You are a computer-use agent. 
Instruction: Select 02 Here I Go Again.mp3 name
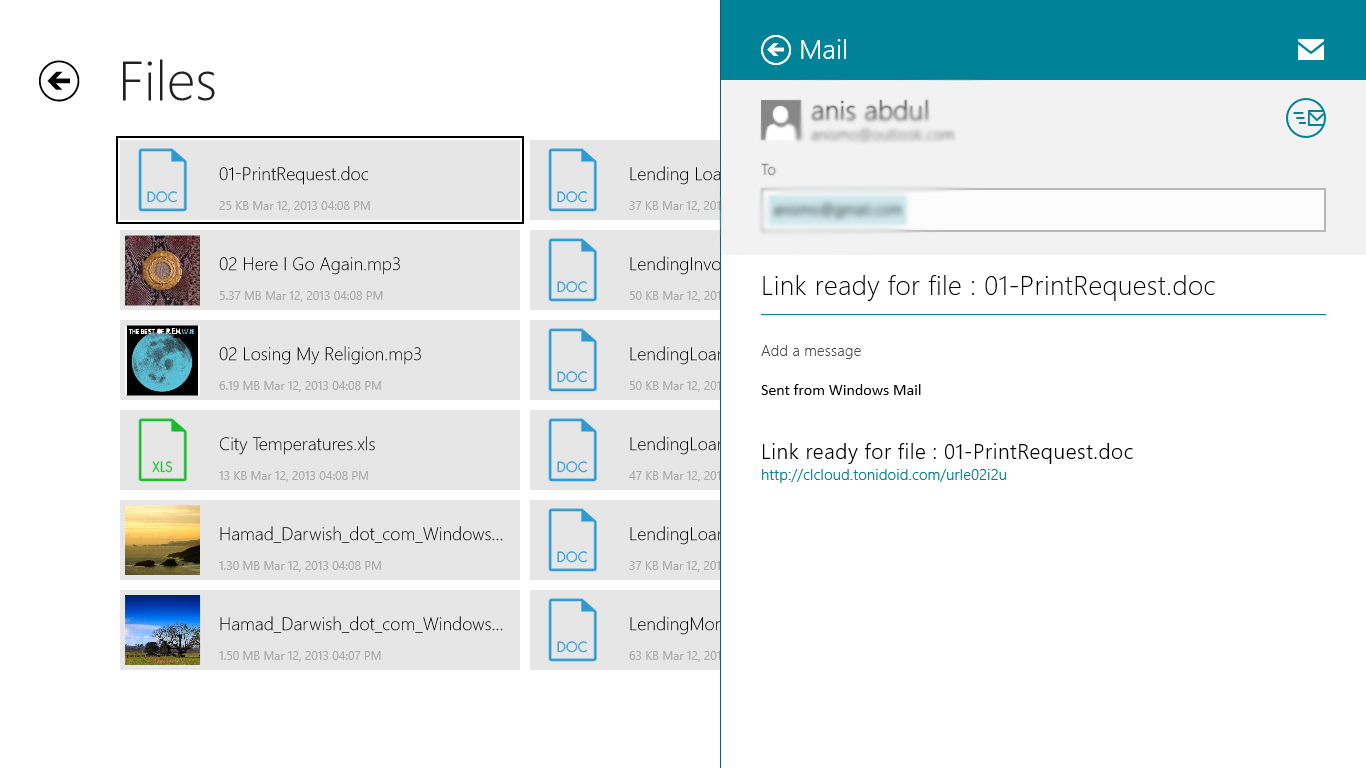[310, 264]
